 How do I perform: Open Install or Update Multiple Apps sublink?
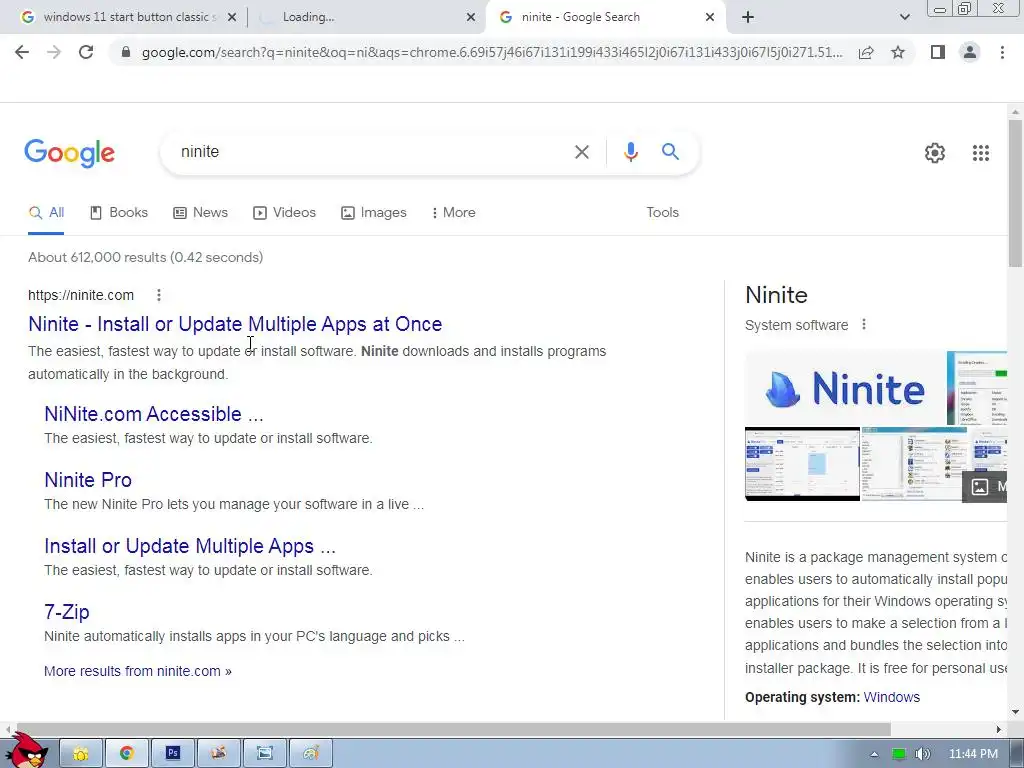tap(190, 546)
